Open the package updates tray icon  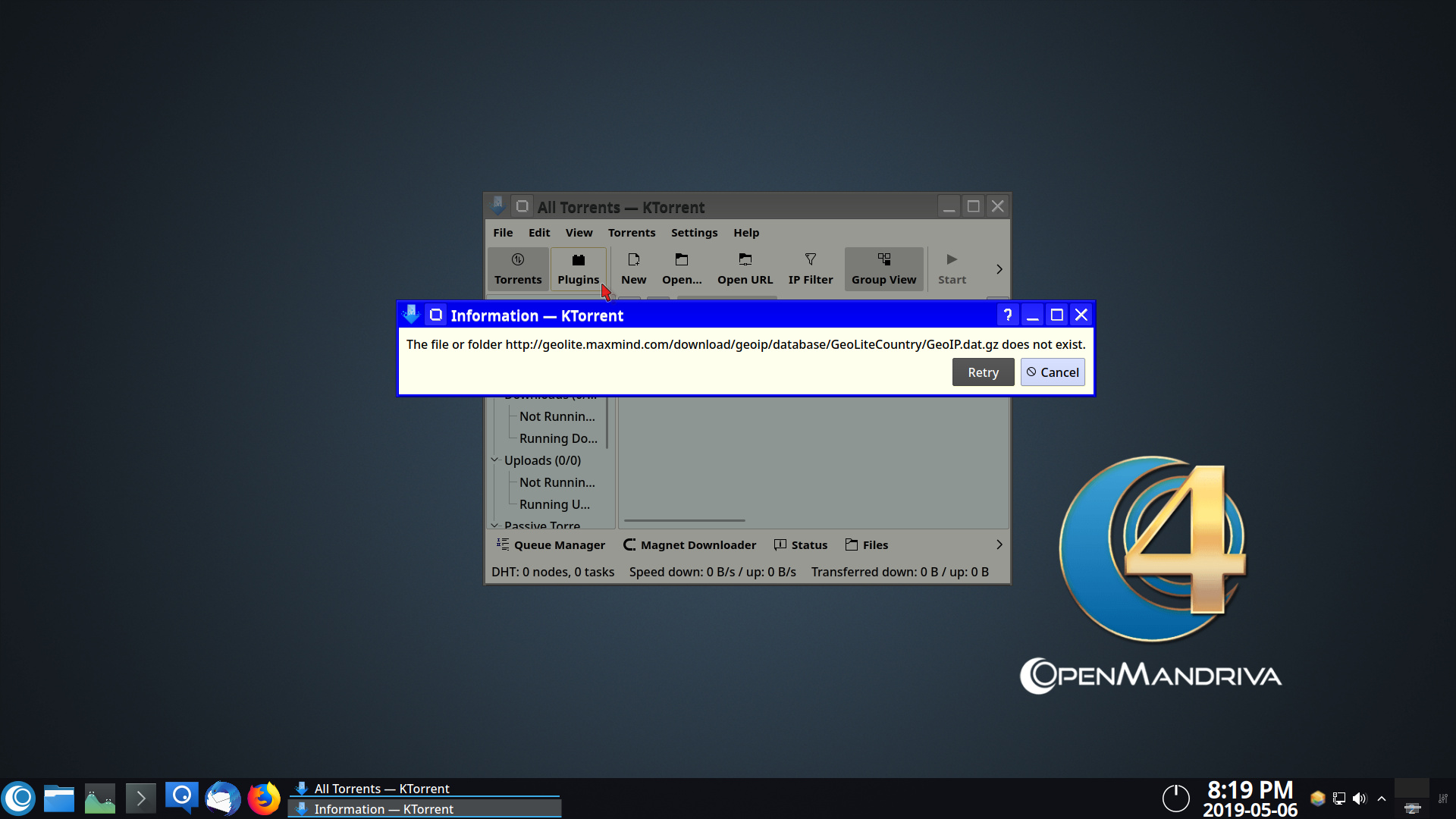[1318, 799]
